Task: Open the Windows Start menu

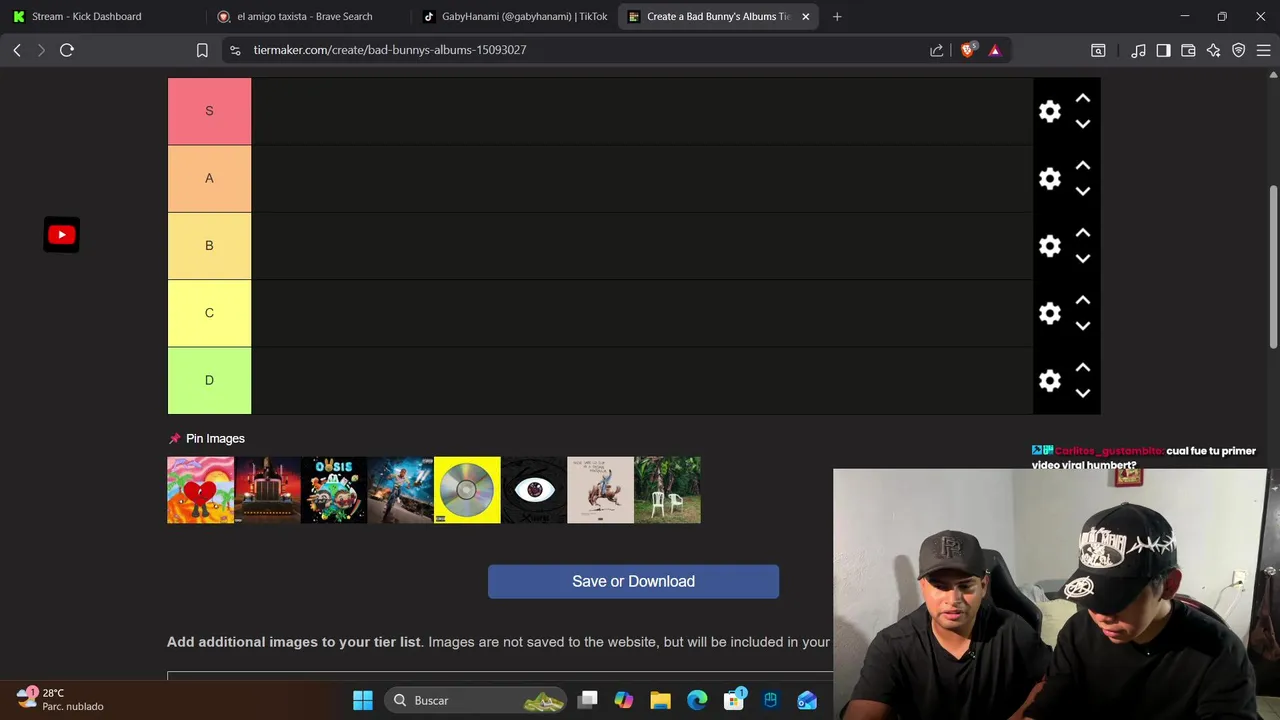Action: pos(363,700)
